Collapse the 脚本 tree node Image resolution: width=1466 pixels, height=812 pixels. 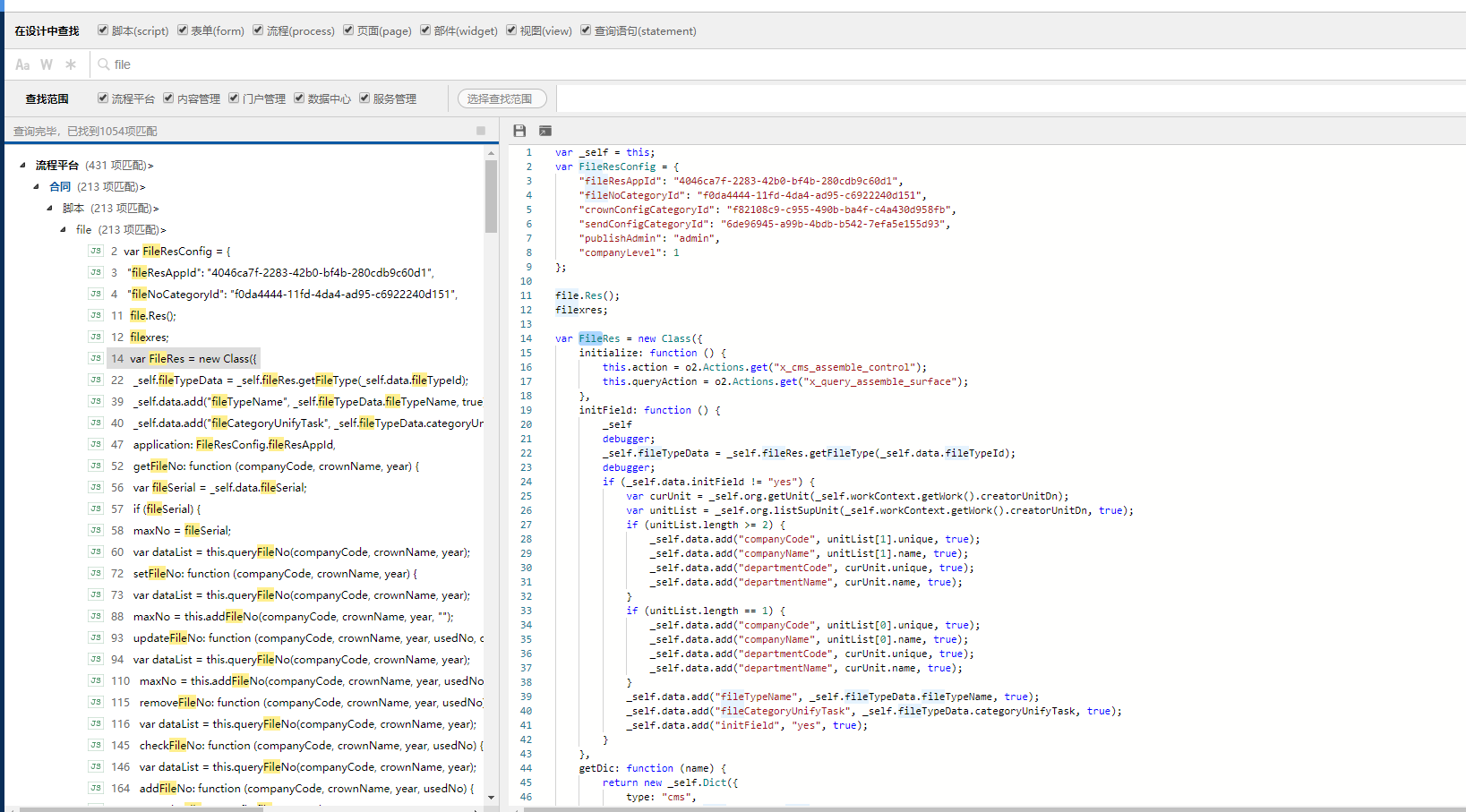coord(49,208)
